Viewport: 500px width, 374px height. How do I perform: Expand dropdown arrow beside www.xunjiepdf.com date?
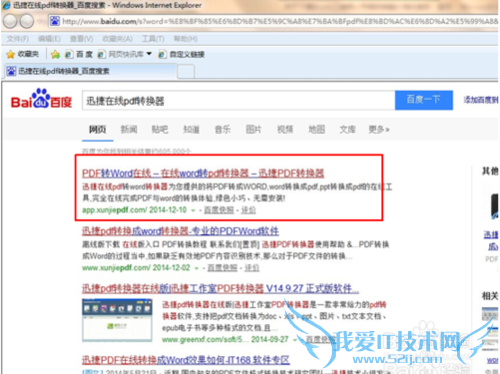pyautogui.click(x=196, y=268)
